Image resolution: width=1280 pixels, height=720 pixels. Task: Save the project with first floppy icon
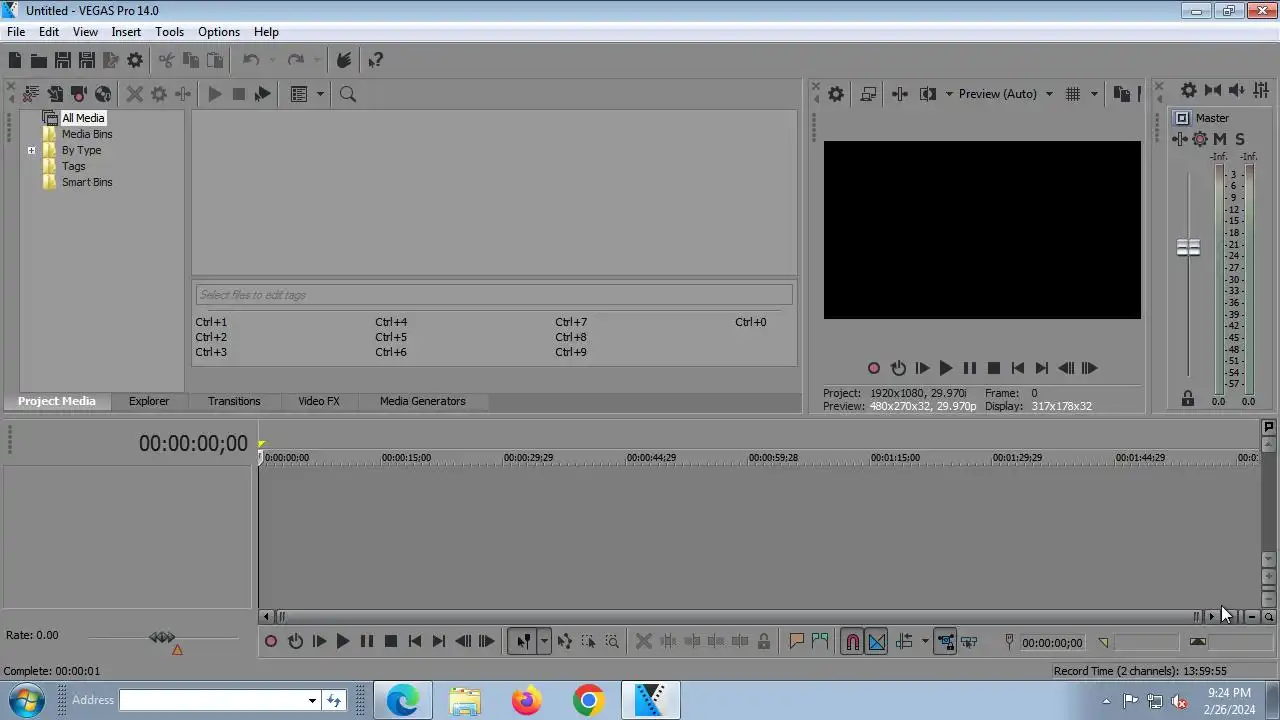tap(62, 61)
